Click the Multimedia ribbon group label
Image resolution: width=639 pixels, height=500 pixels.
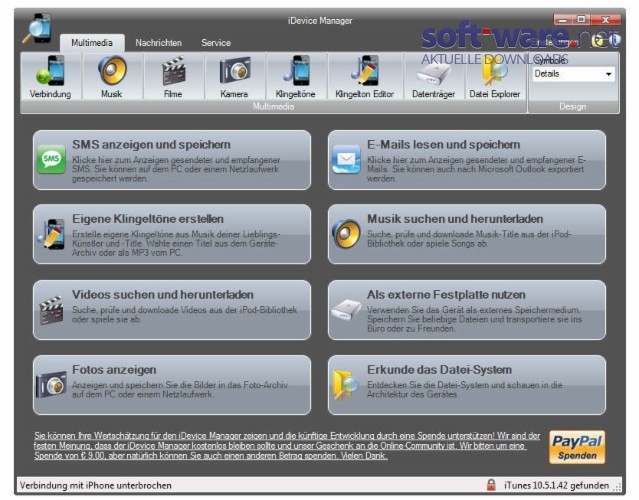(x=273, y=106)
